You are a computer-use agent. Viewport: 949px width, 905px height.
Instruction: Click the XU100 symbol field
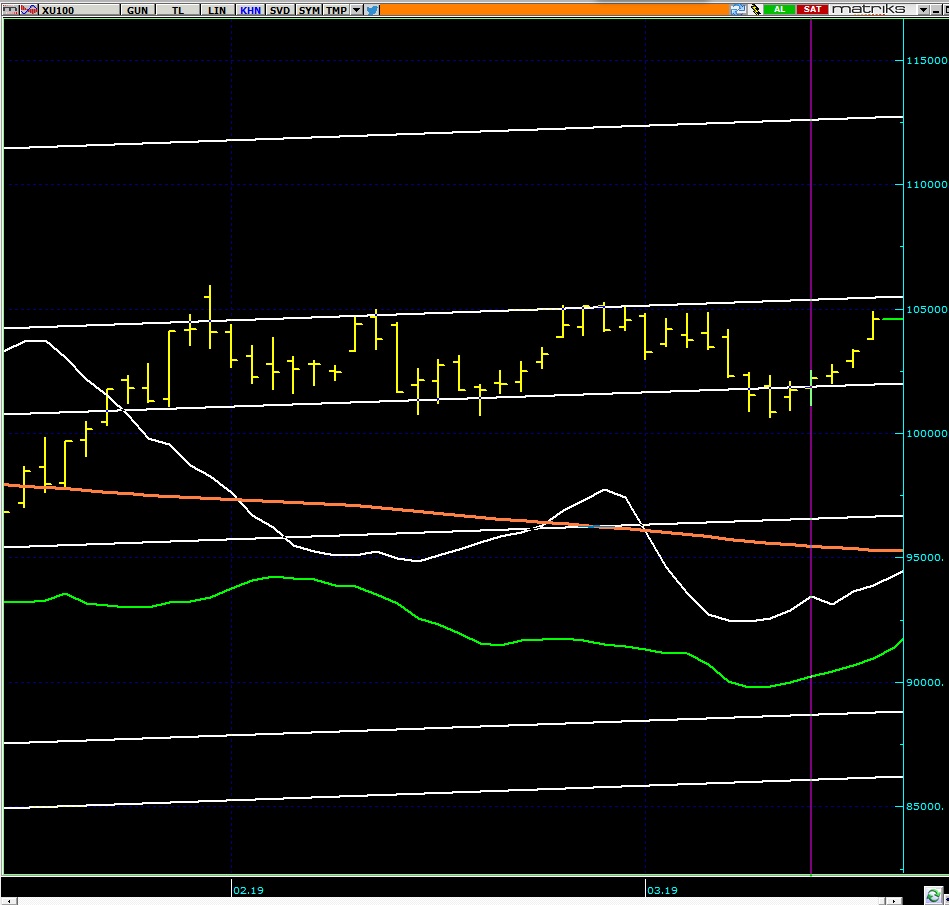79,10
